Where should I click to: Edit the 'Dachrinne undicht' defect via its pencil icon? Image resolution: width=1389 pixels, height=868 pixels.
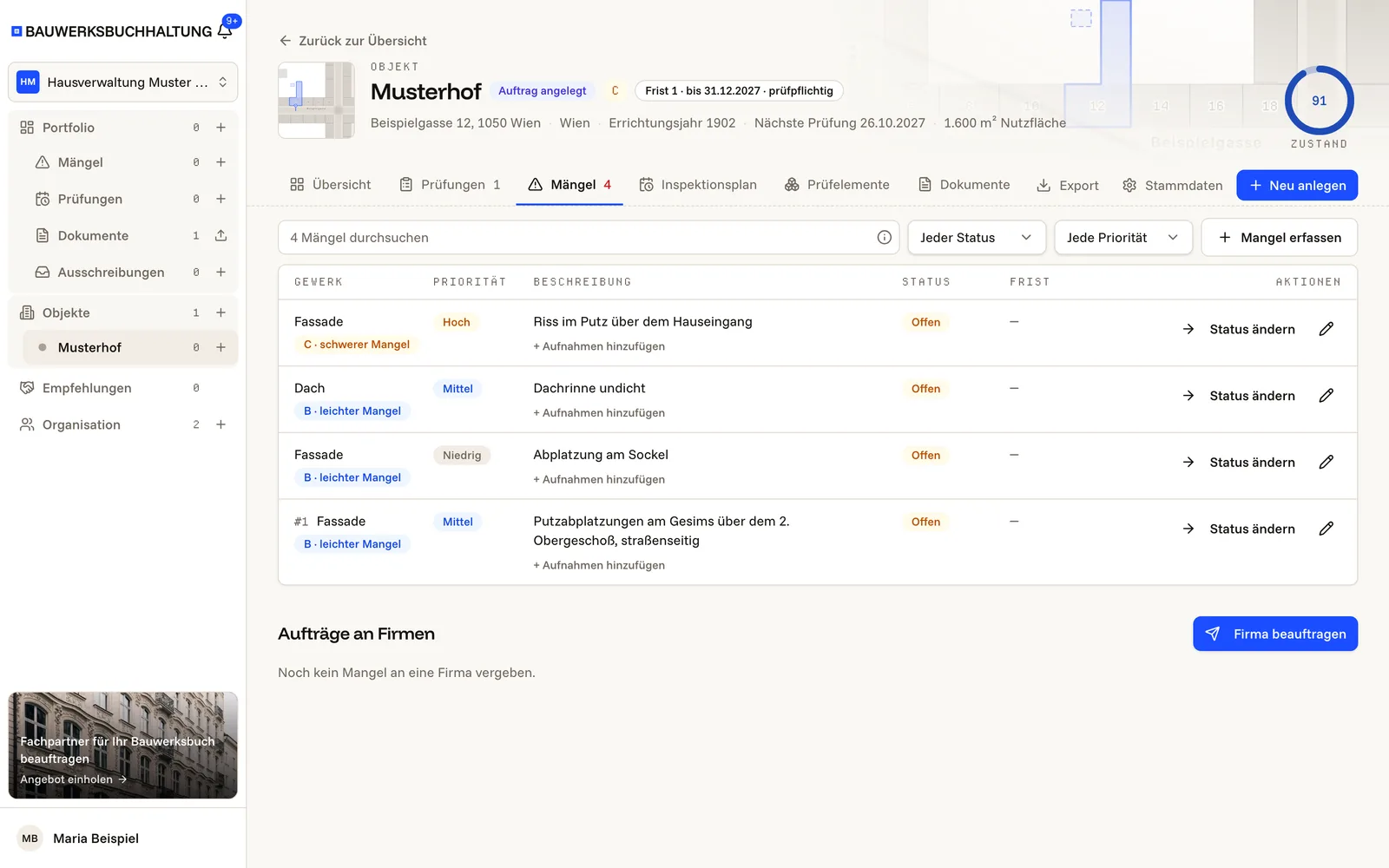[1326, 396]
